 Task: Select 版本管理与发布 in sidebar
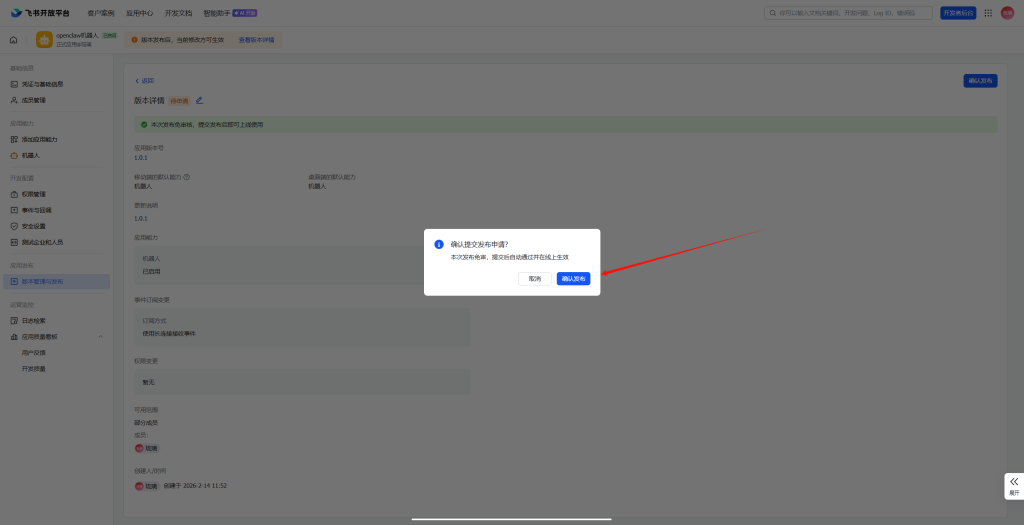point(56,281)
